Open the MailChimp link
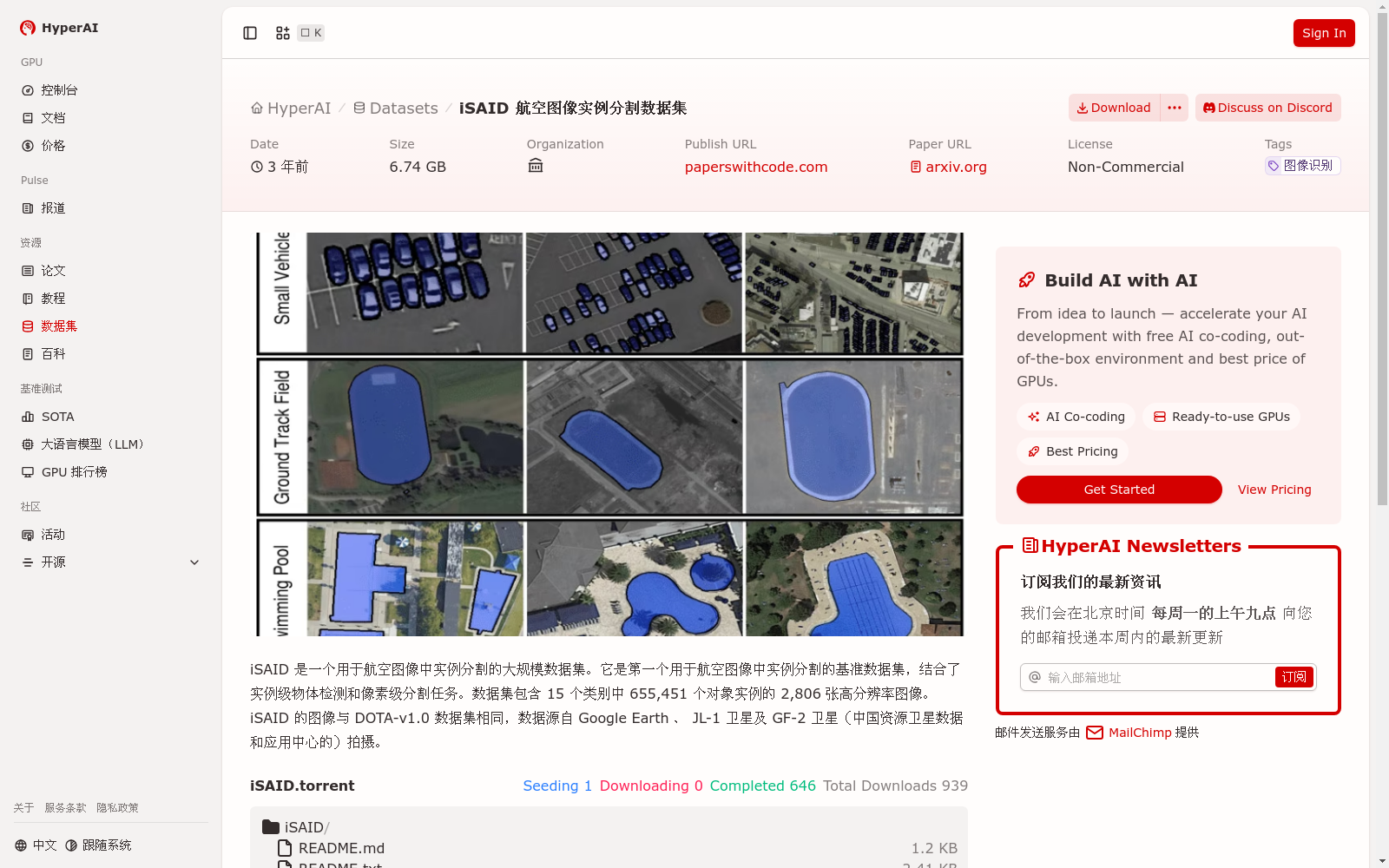This screenshot has width=1389, height=868. (1140, 733)
